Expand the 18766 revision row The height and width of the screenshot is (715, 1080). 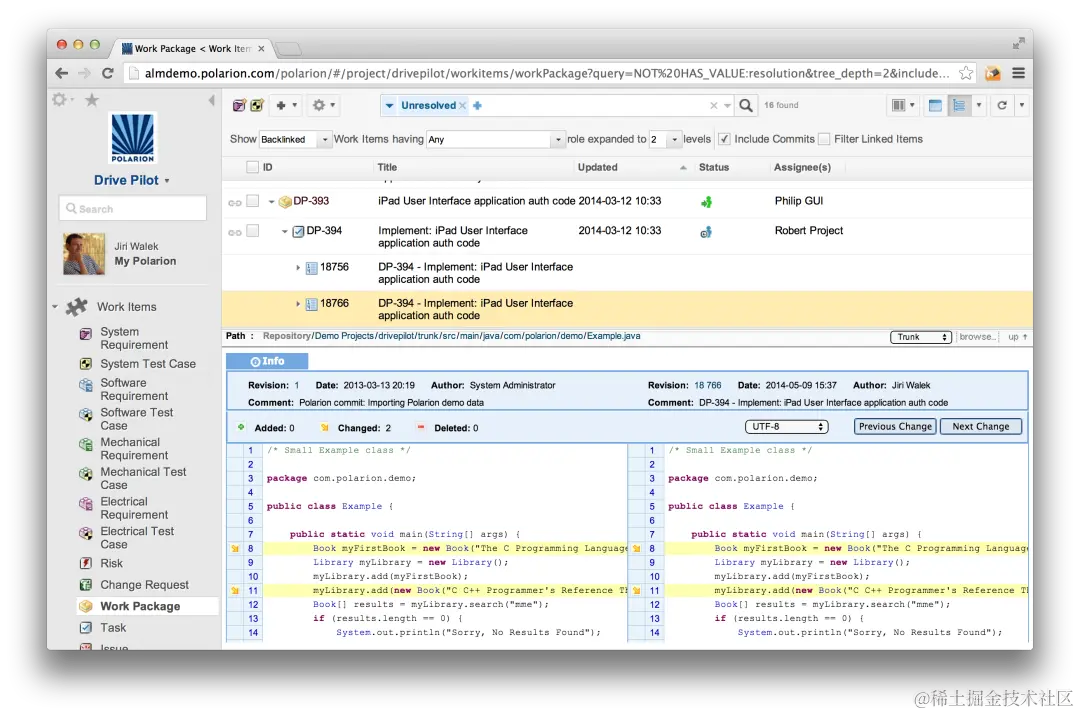[x=298, y=304]
